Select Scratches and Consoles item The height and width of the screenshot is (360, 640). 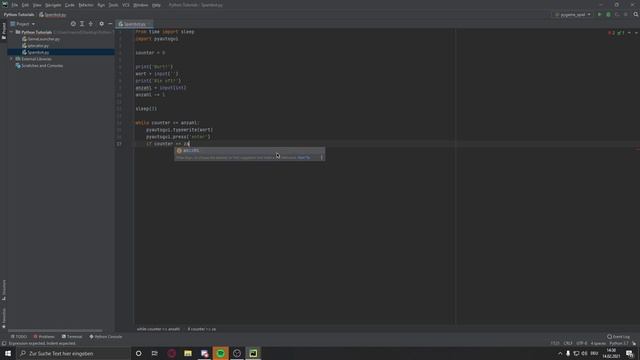click(x=42, y=65)
